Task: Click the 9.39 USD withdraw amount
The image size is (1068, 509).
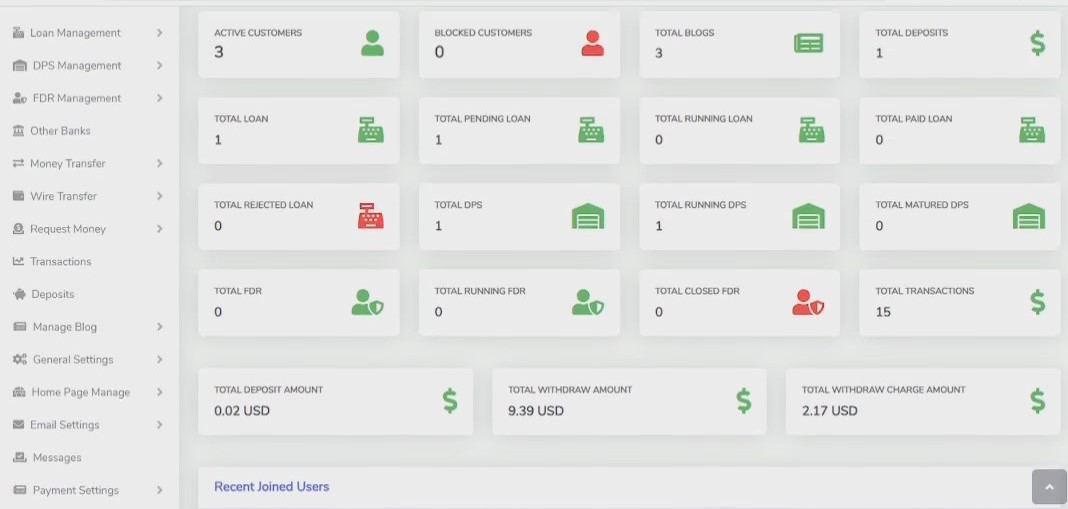Action: tap(536, 411)
